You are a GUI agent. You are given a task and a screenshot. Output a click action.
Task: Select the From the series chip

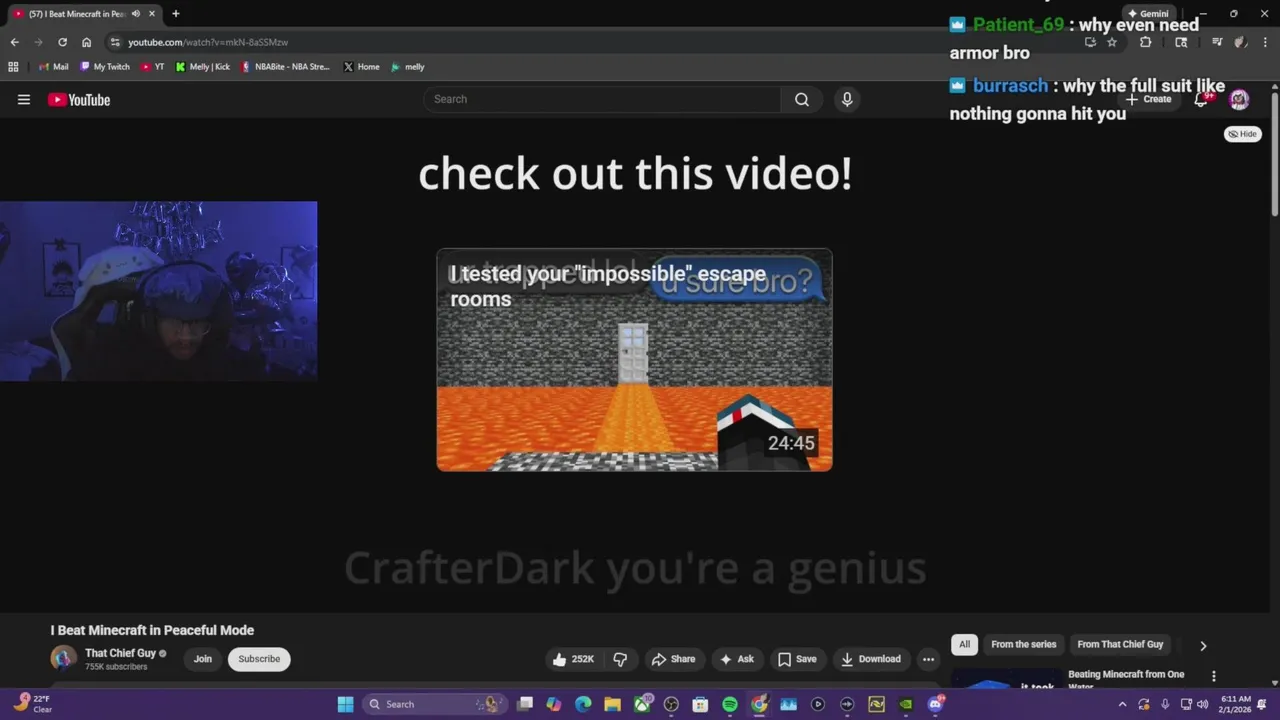[1023, 645]
